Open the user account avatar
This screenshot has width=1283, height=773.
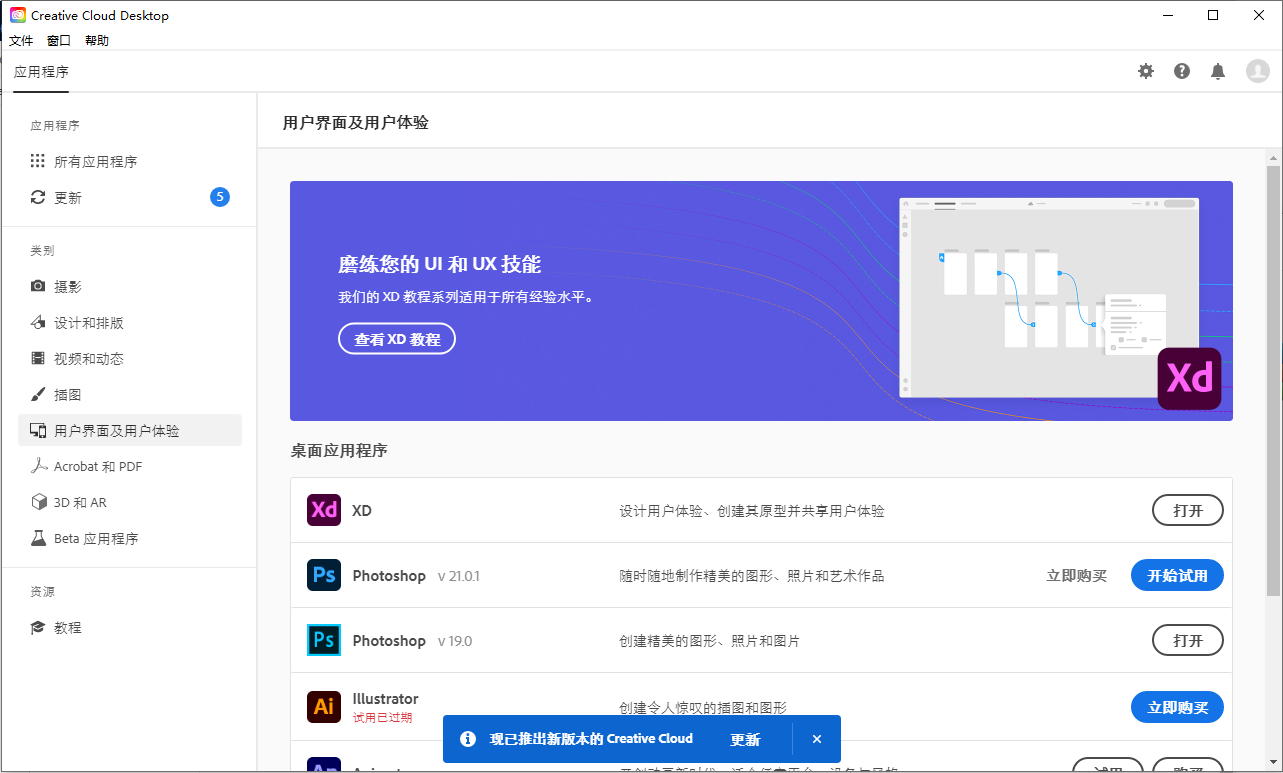[x=1257, y=71]
